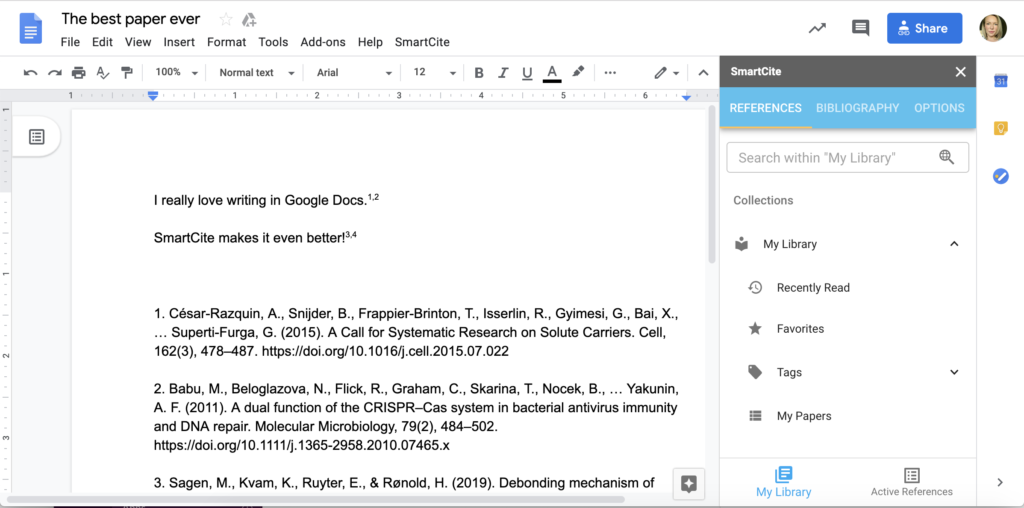
Task: Switch to the OPTIONS tab
Action: coord(939,108)
